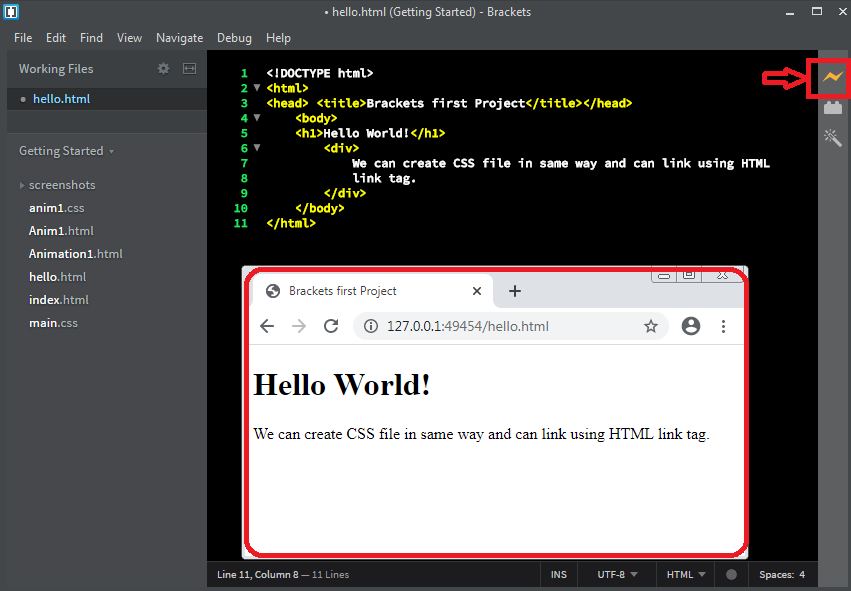851x591 pixels.
Task: Collapse the body tag fold on line 4
Action: [x=257, y=117]
